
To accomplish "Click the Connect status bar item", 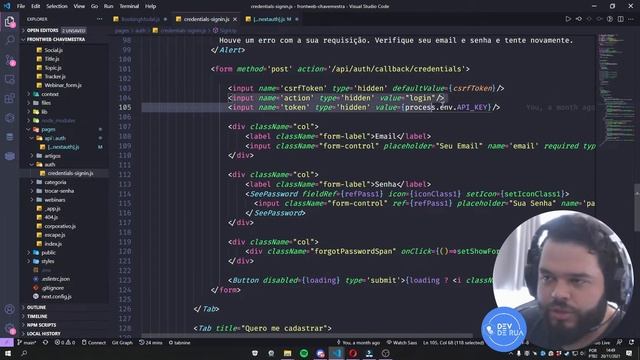I will coord(93,342).
